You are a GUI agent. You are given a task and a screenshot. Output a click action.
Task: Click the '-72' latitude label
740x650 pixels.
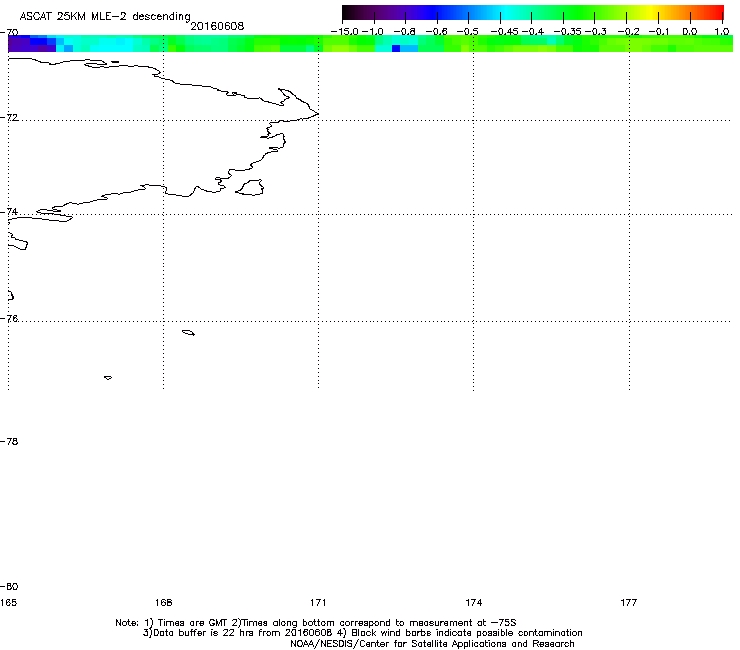click(9, 117)
